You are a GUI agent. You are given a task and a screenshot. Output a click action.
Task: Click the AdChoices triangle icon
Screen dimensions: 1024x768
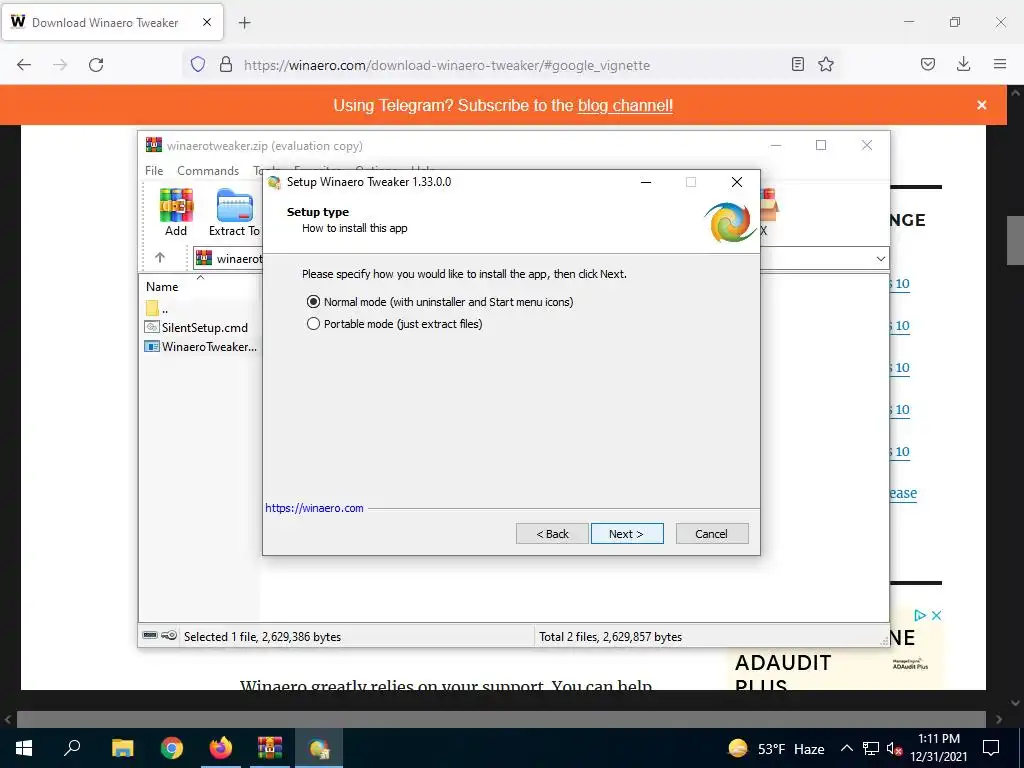[x=920, y=615]
